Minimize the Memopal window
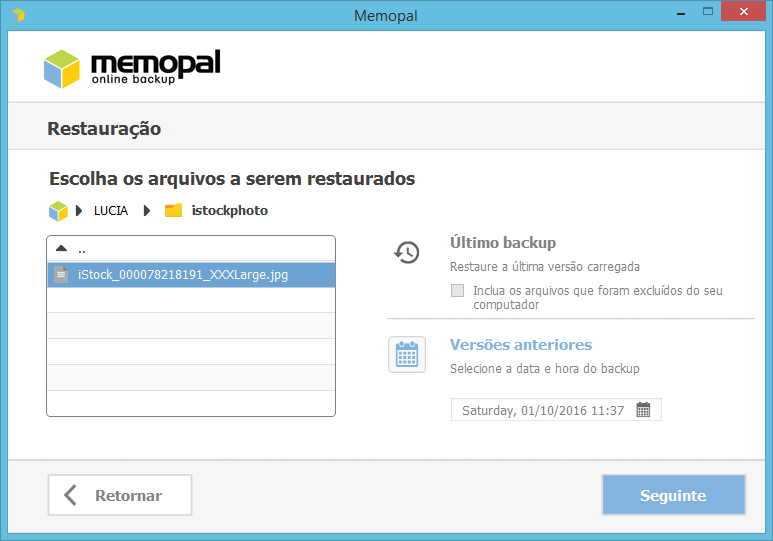Screen dimensions: 773x541 tap(681, 13)
